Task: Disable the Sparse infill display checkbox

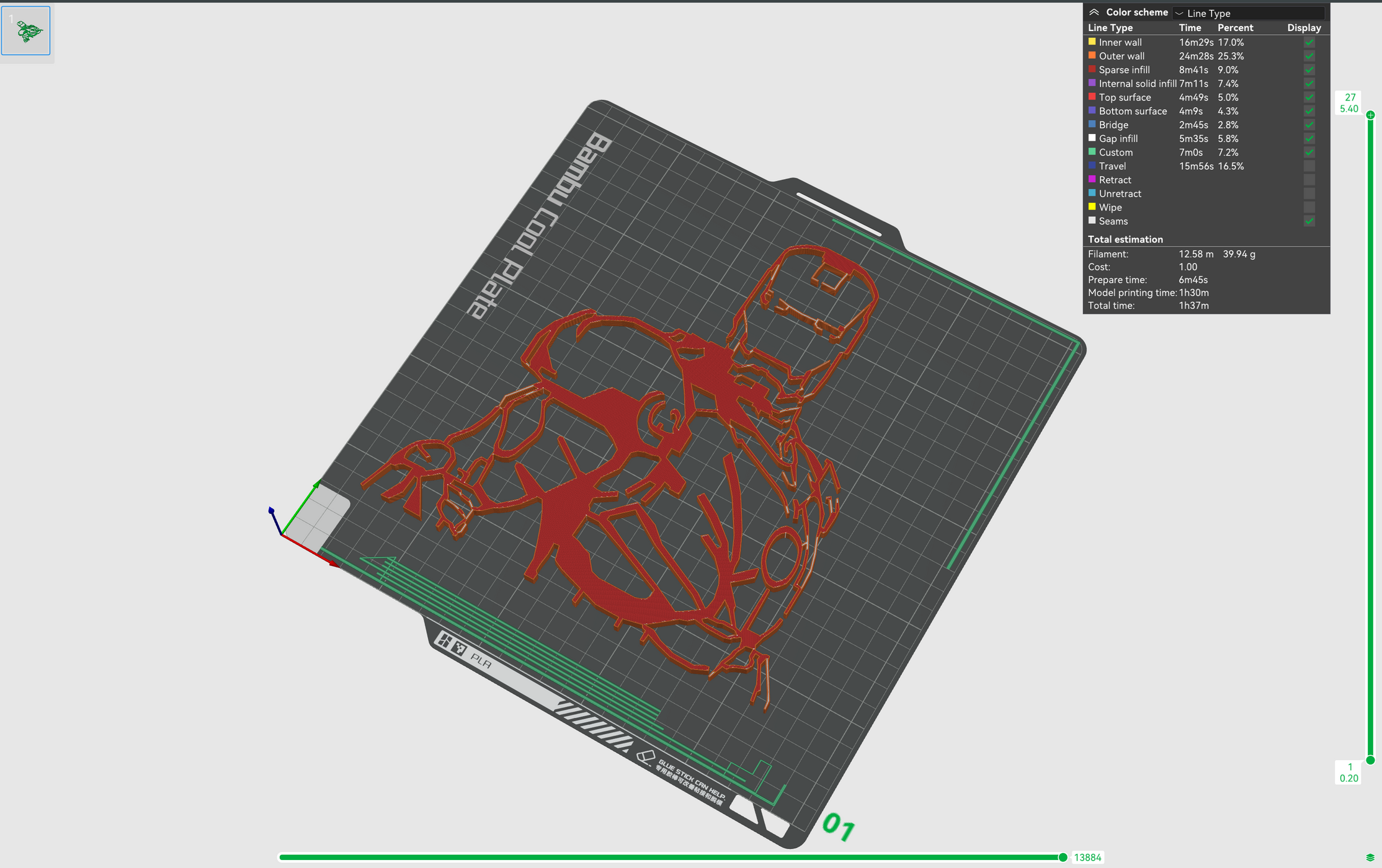Action: tap(1309, 69)
